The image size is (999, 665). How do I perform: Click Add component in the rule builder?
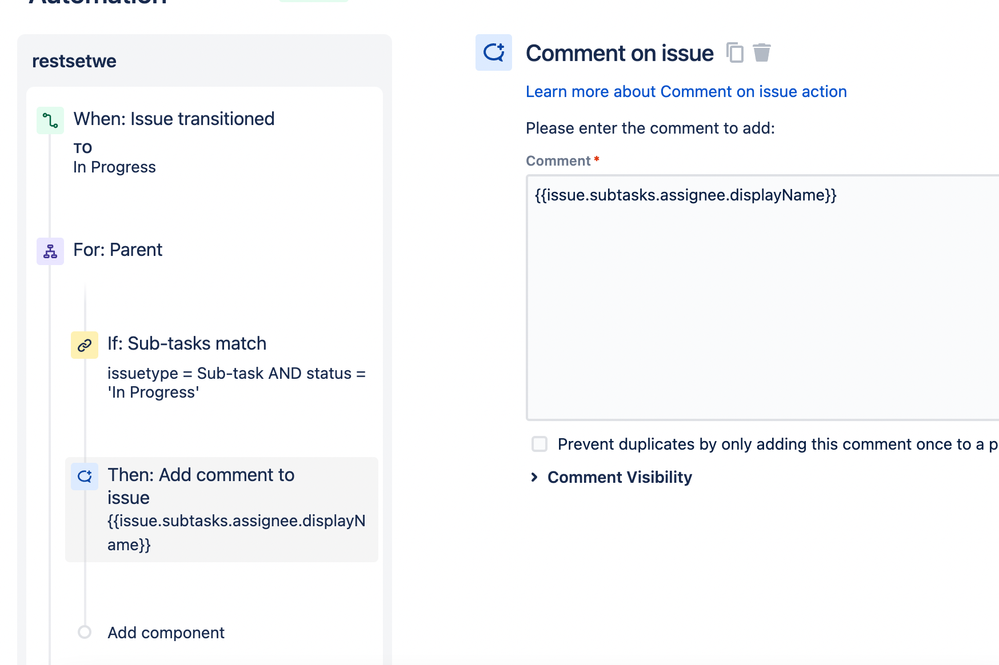coord(166,632)
